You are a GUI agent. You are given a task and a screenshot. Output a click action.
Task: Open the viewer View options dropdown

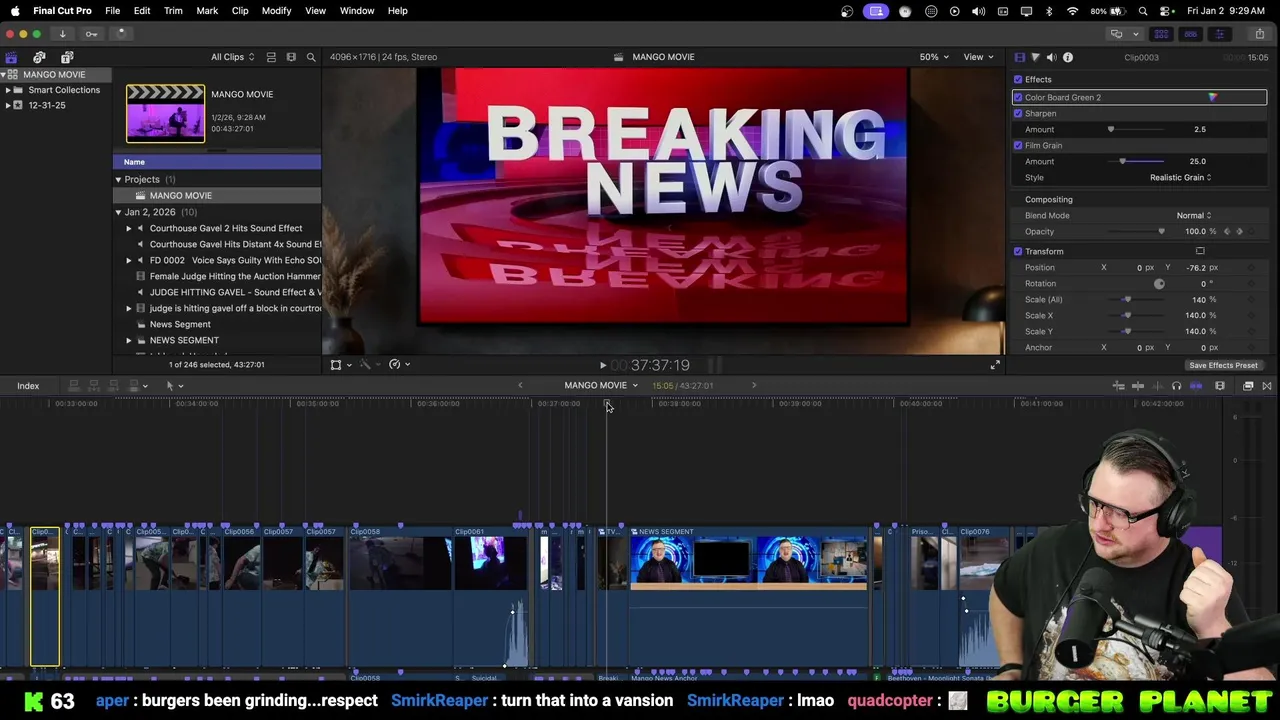coord(977,57)
